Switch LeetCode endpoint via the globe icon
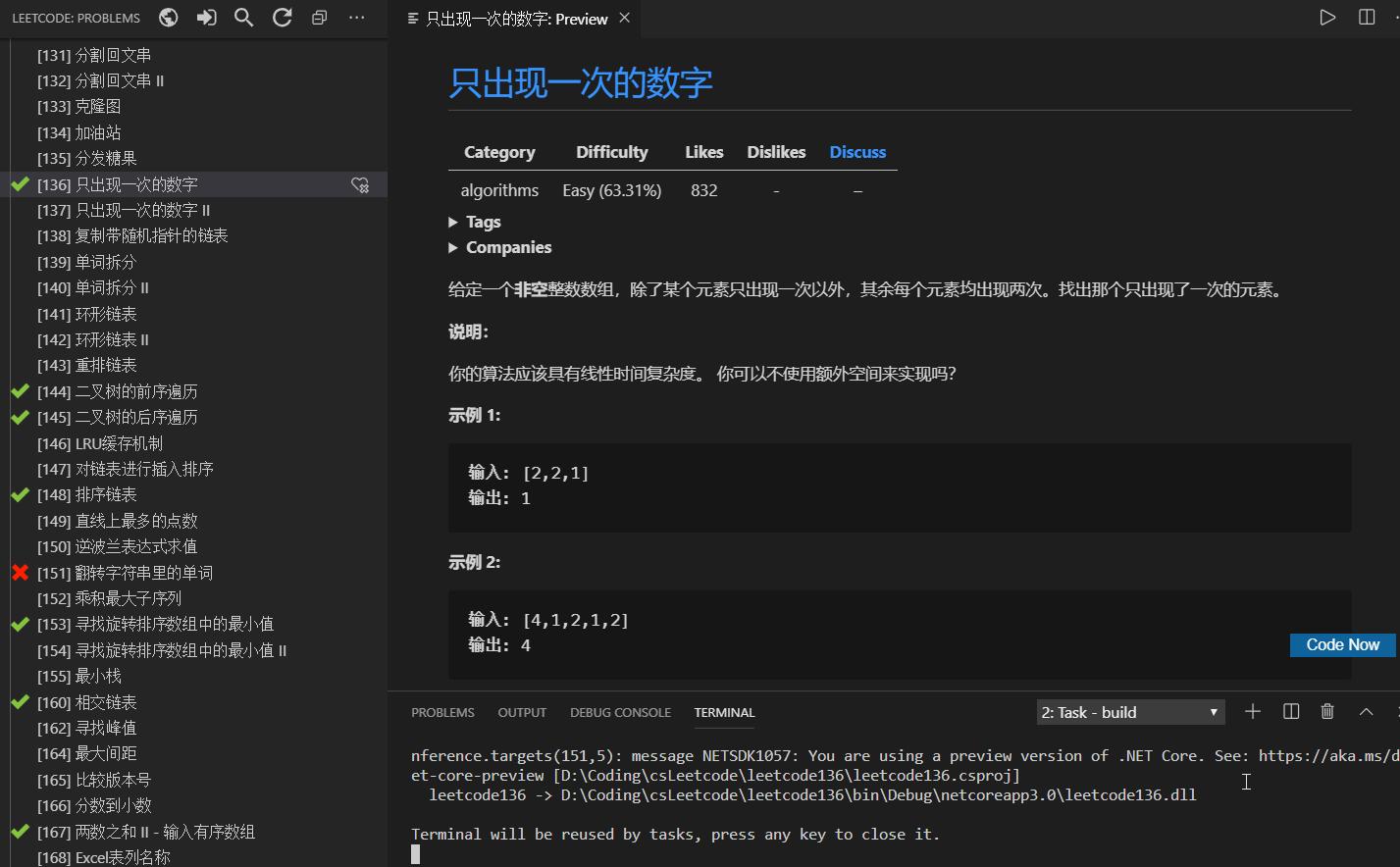The image size is (1400, 867). click(168, 17)
